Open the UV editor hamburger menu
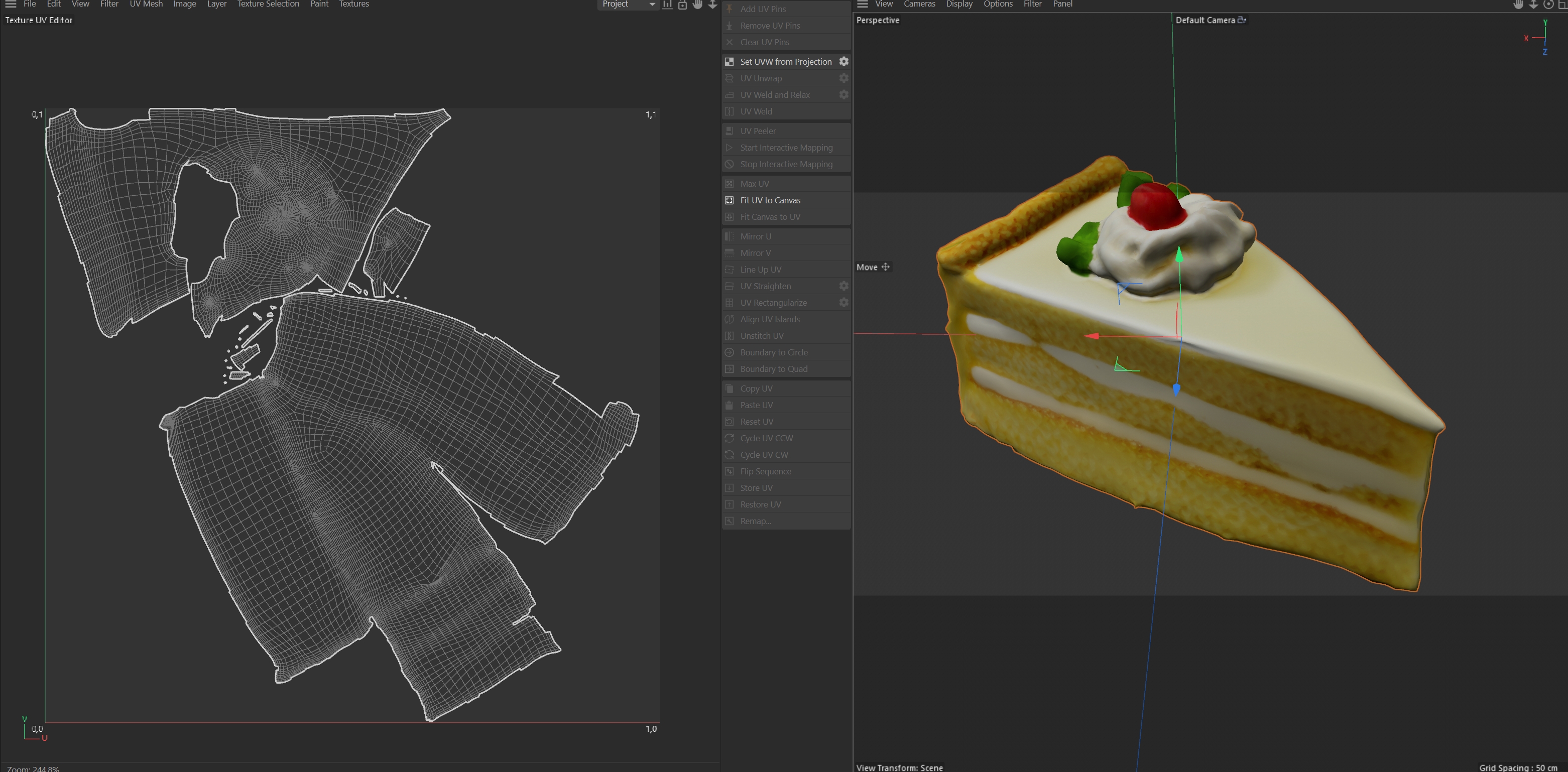The image size is (1568, 772). click(x=11, y=4)
